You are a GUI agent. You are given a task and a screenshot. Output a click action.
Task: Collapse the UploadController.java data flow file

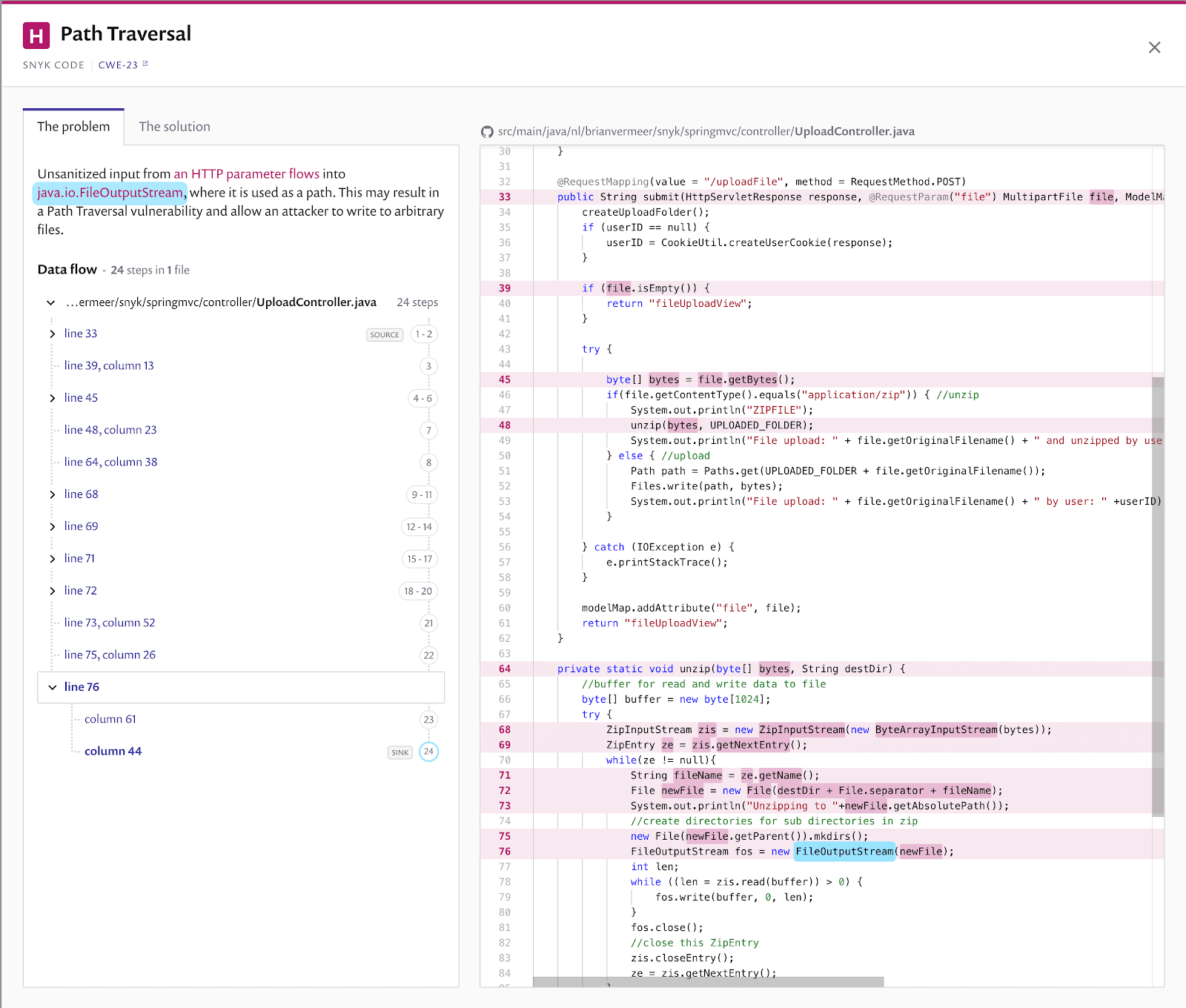(50, 302)
